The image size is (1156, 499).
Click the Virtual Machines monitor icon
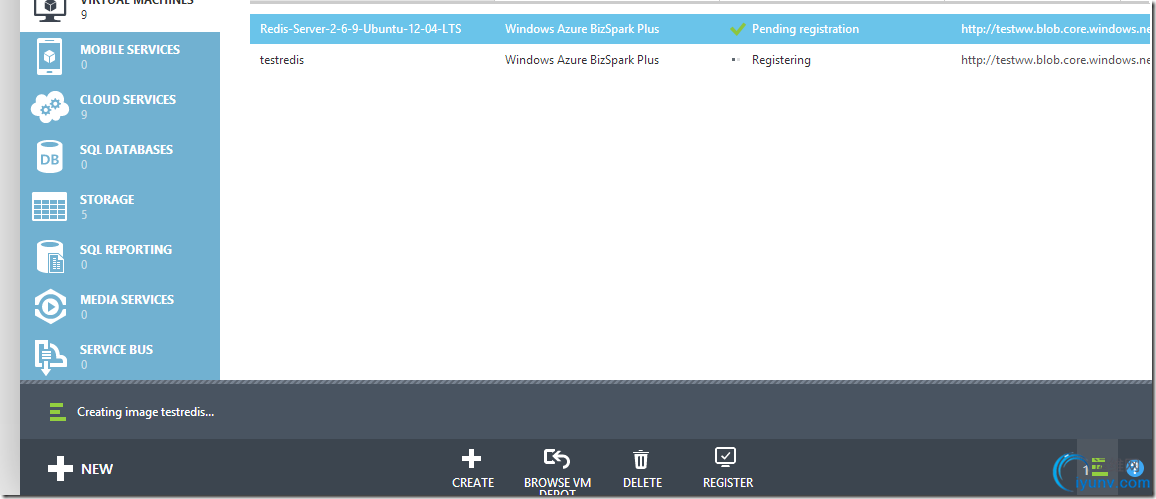click(50, 10)
